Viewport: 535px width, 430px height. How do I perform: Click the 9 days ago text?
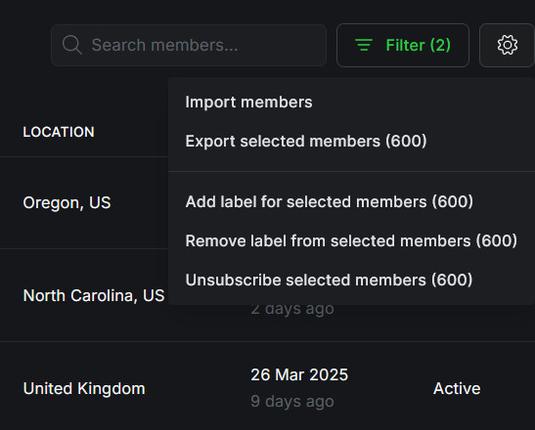[x=292, y=401]
